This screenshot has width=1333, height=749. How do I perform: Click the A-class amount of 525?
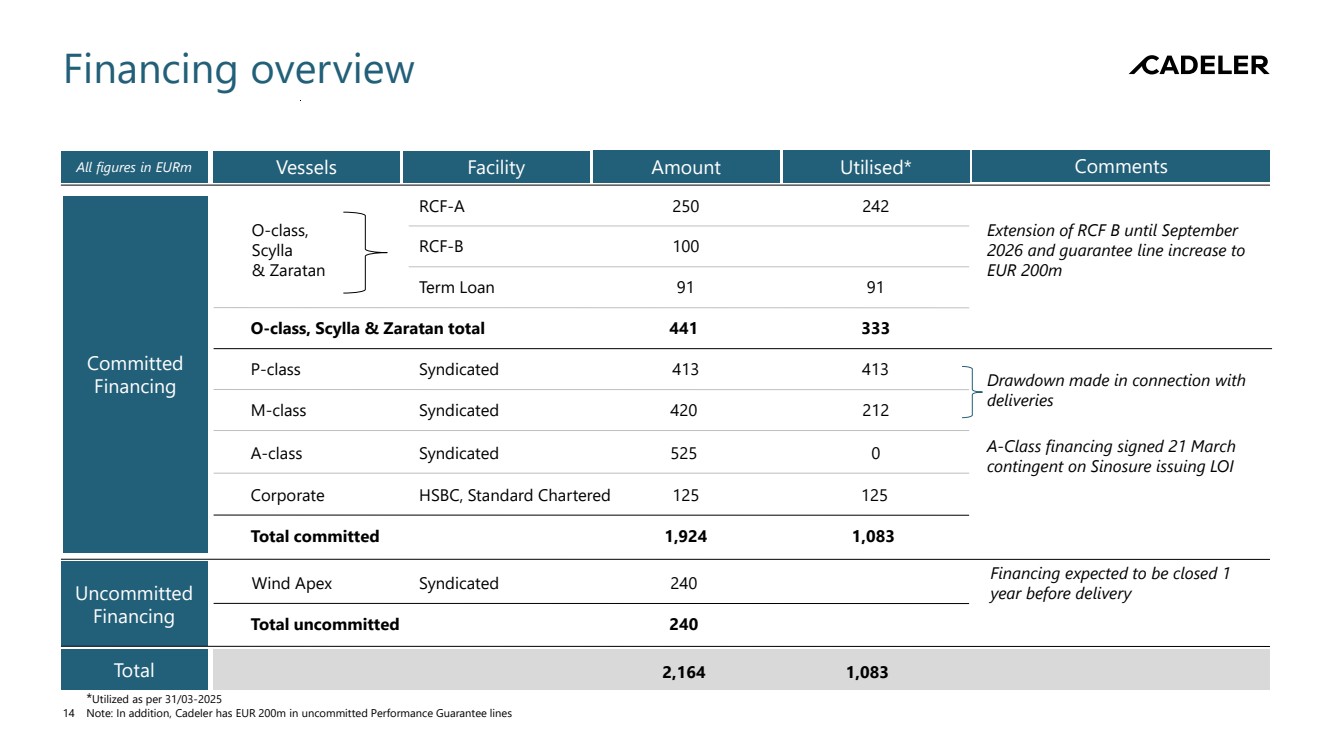[685, 454]
